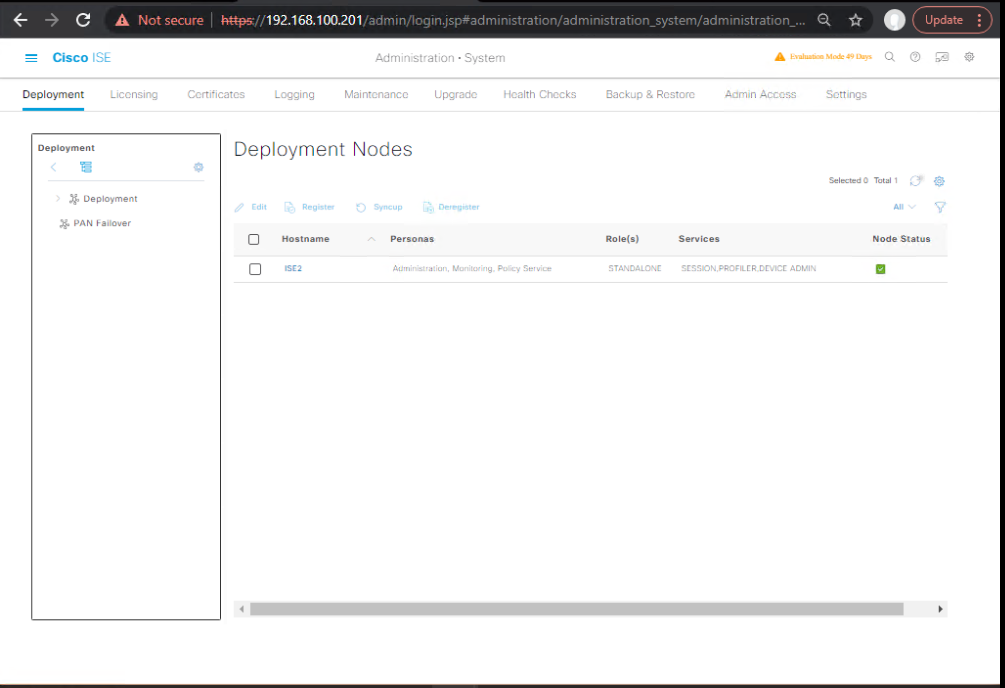Click the Edit button
Screen dimensions: 1005x688
251,207
